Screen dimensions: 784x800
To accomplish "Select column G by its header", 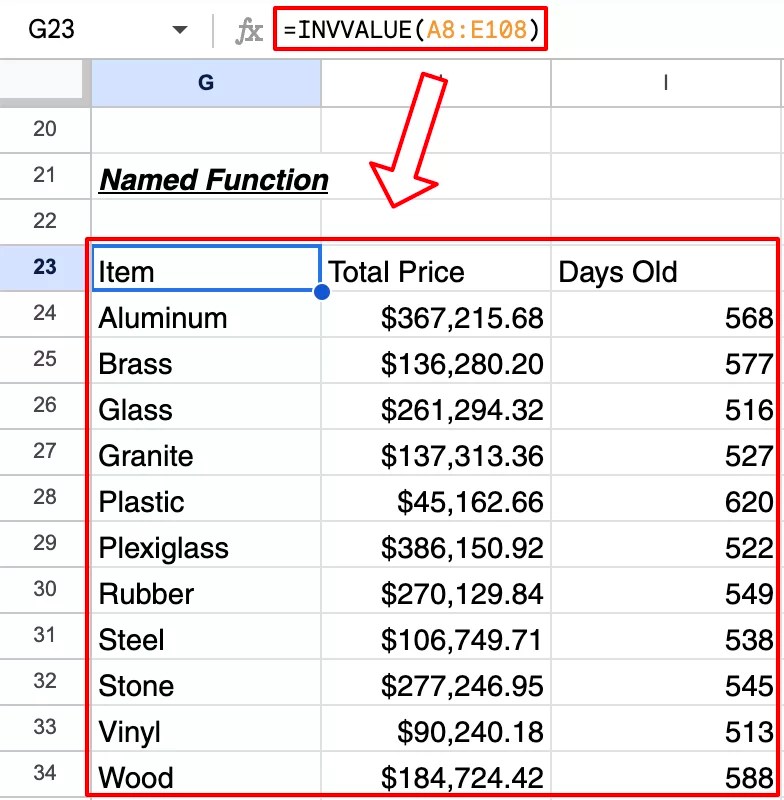I will (x=205, y=83).
